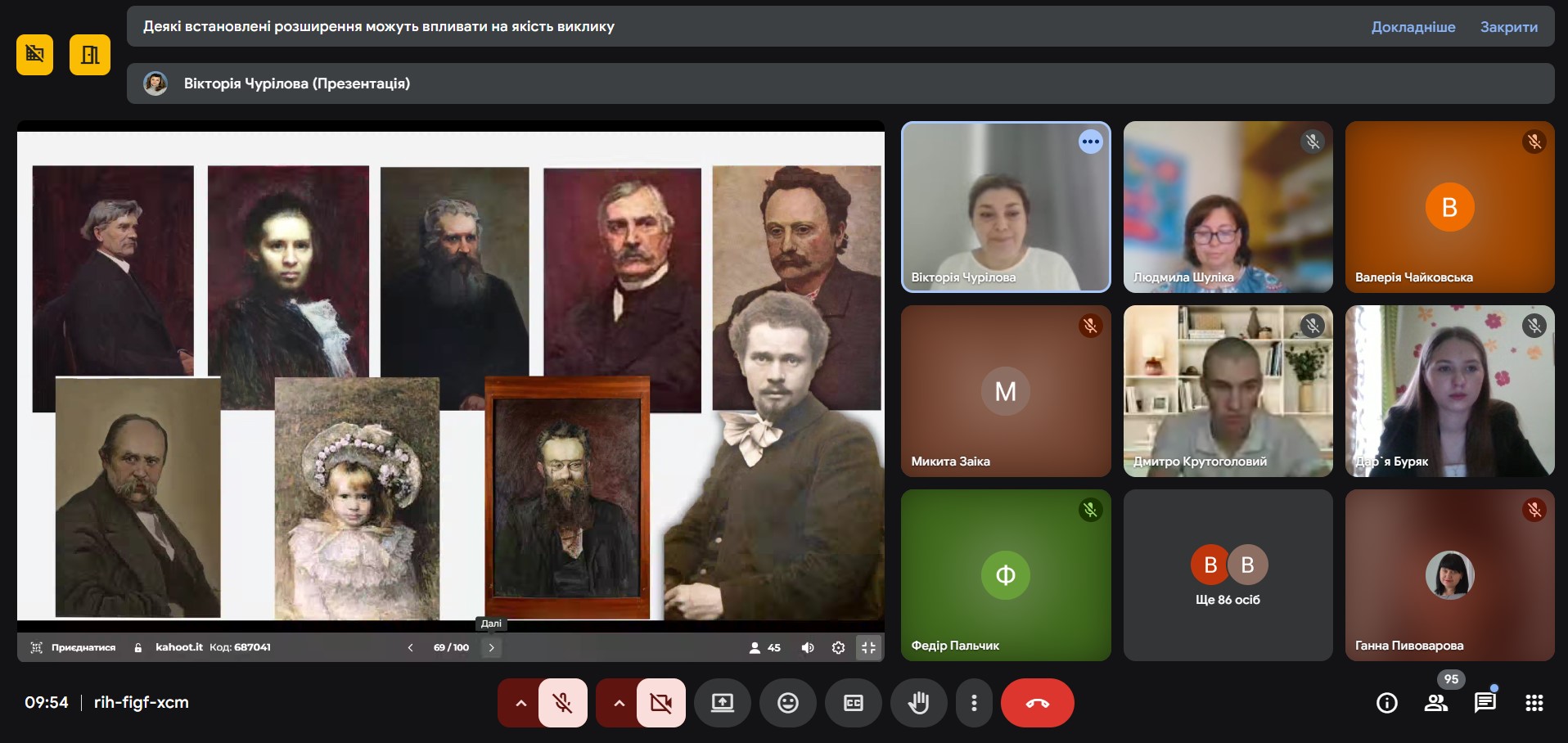The image size is (1568, 743).
Task: Click the yellow presentation-off extension icon
Action: (x=34, y=55)
